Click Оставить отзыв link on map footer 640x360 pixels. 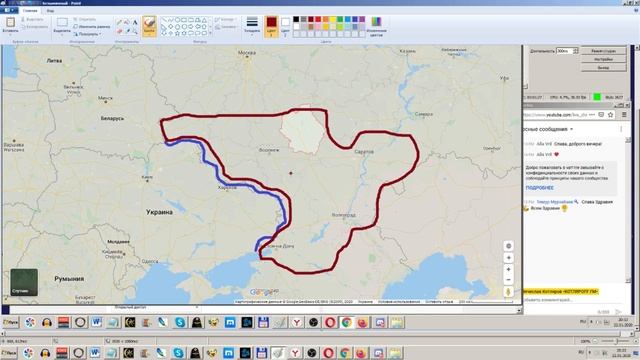pyautogui.click(x=439, y=302)
